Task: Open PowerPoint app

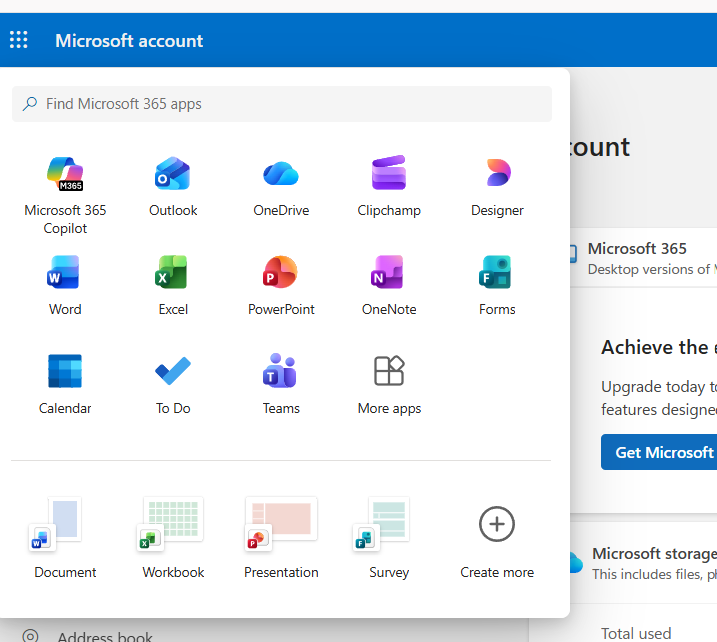Action: pos(281,285)
